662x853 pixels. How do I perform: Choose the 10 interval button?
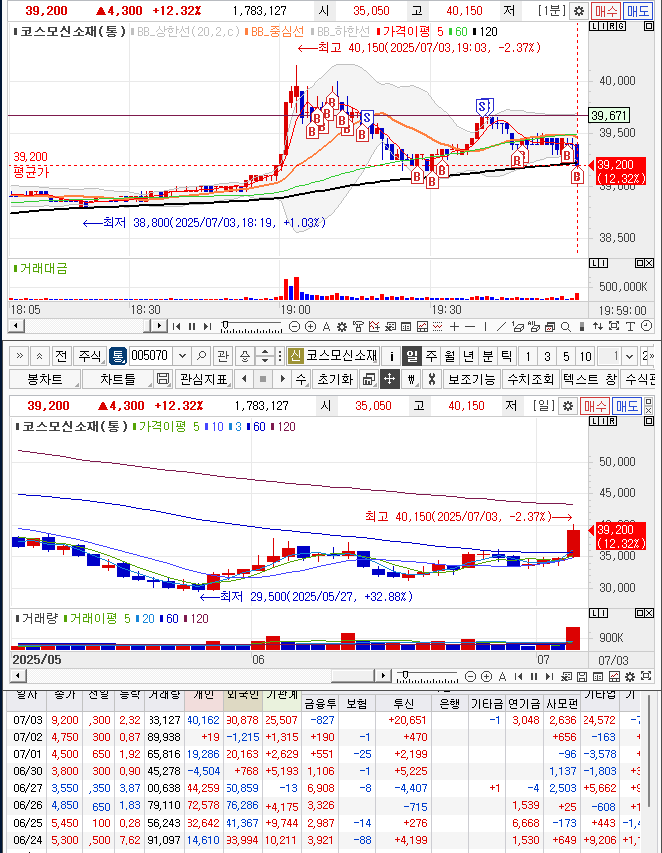585,356
